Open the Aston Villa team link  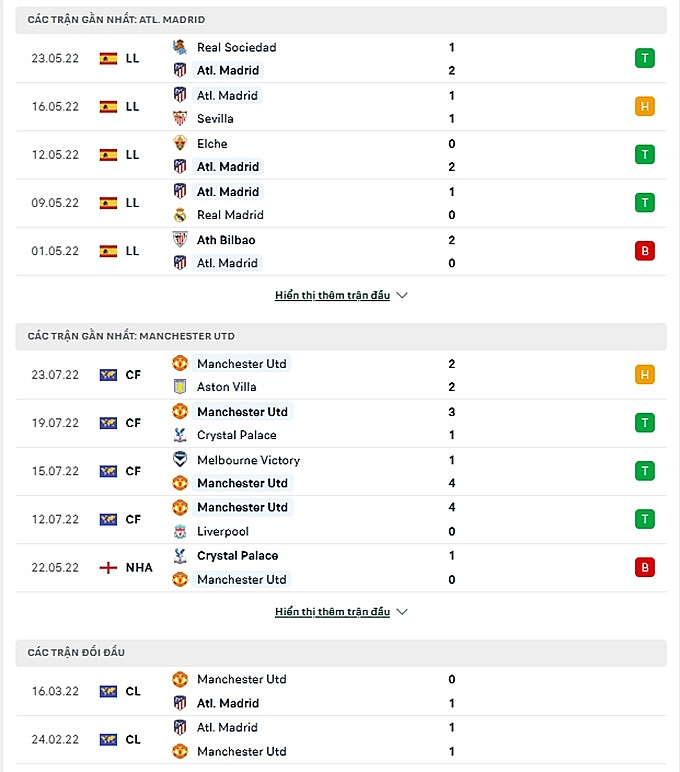(x=227, y=386)
